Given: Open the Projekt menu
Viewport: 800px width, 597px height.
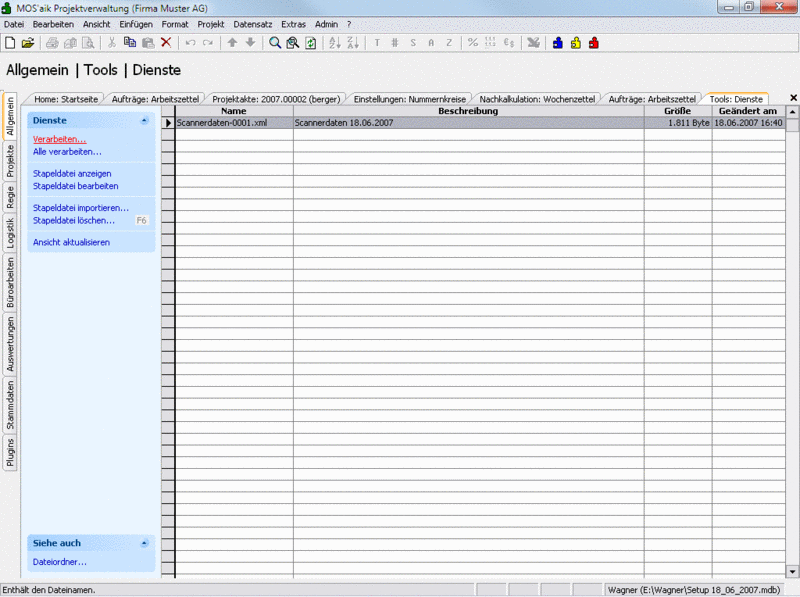Looking at the screenshot, I should click(x=211, y=24).
